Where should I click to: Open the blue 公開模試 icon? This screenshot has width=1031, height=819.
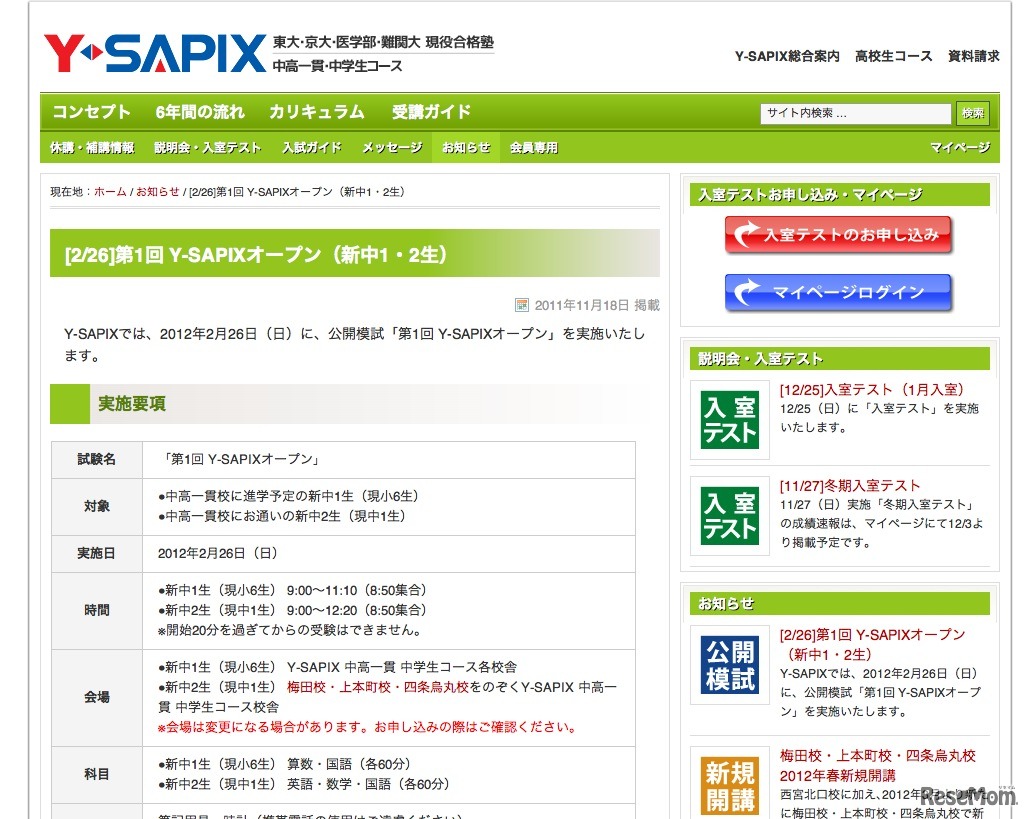(x=730, y=665)
